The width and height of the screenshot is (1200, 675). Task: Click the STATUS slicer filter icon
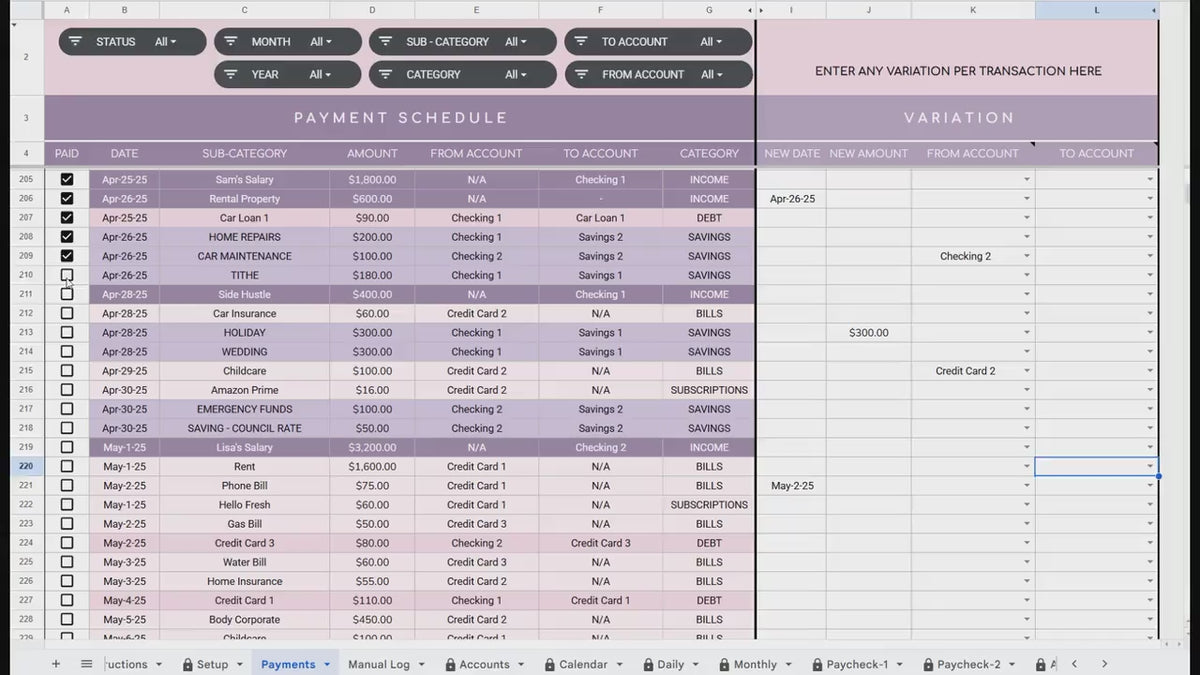(76, 42)
